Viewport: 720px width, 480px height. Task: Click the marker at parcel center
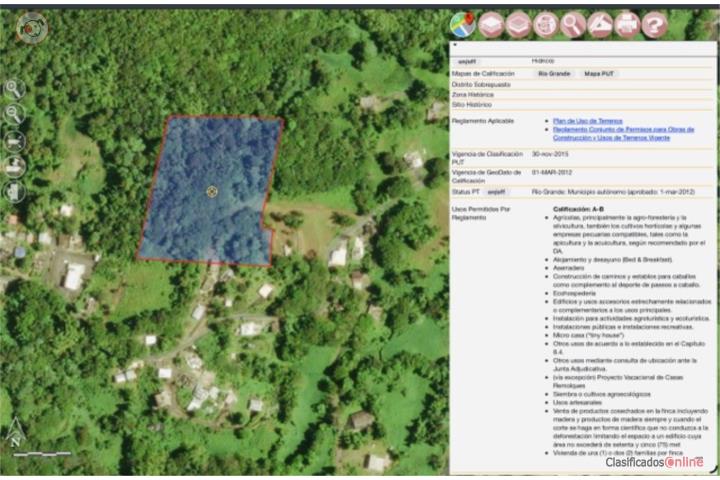point(212,192)
